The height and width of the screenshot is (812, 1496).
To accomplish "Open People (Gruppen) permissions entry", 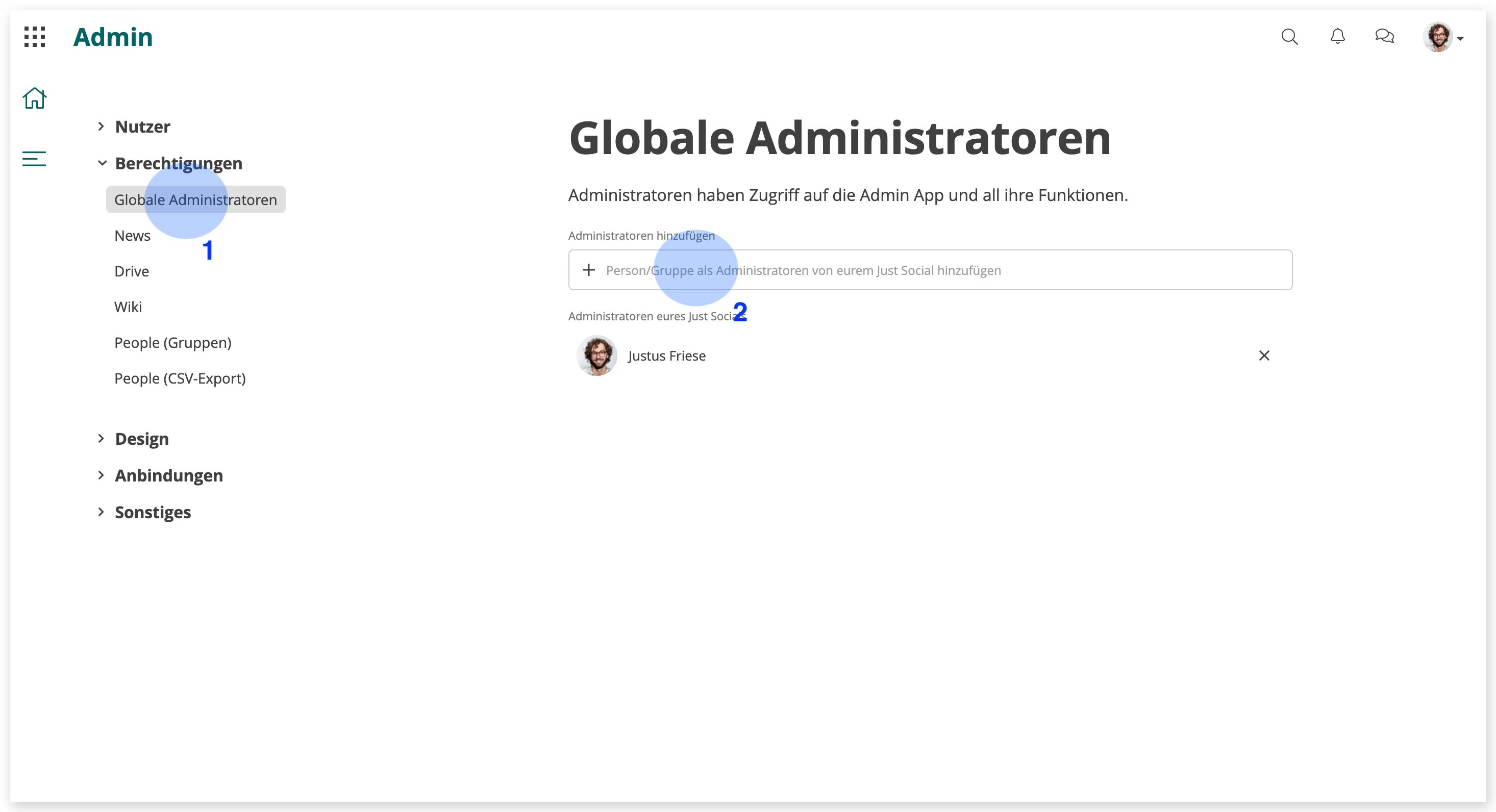I will tap(173, 342).
